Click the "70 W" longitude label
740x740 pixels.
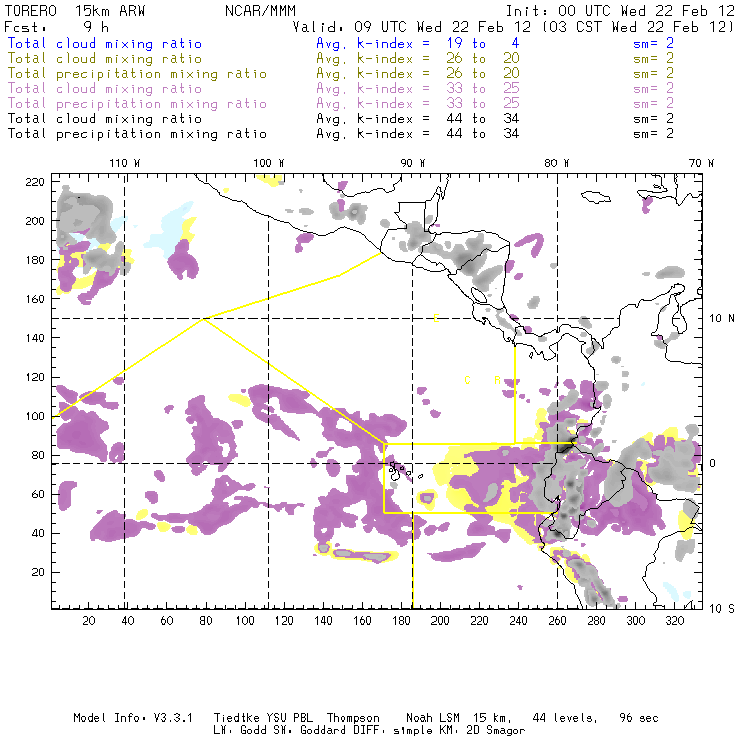tap(701, 163)
